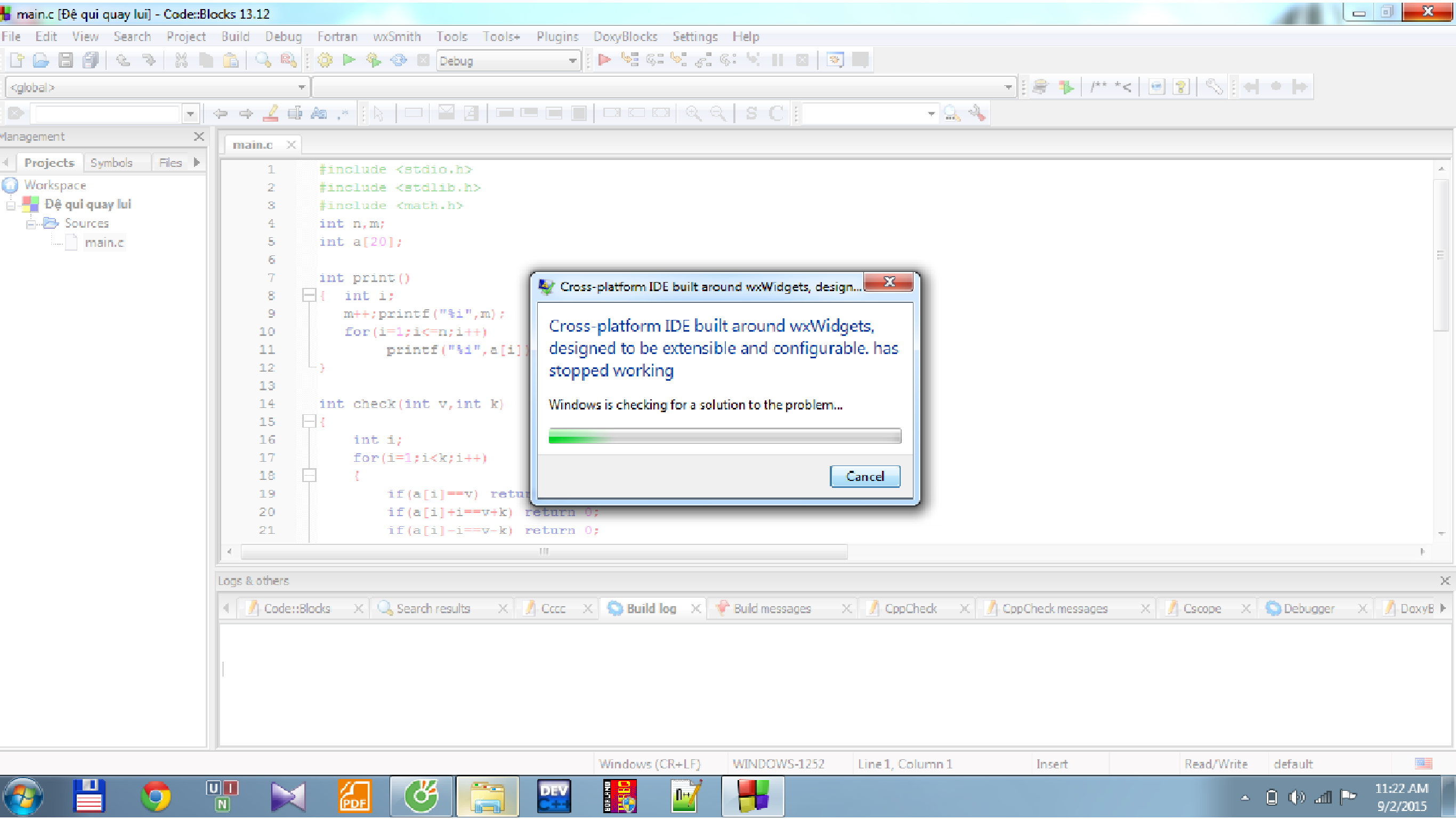Click the debugger pause icon

(778, 61)
